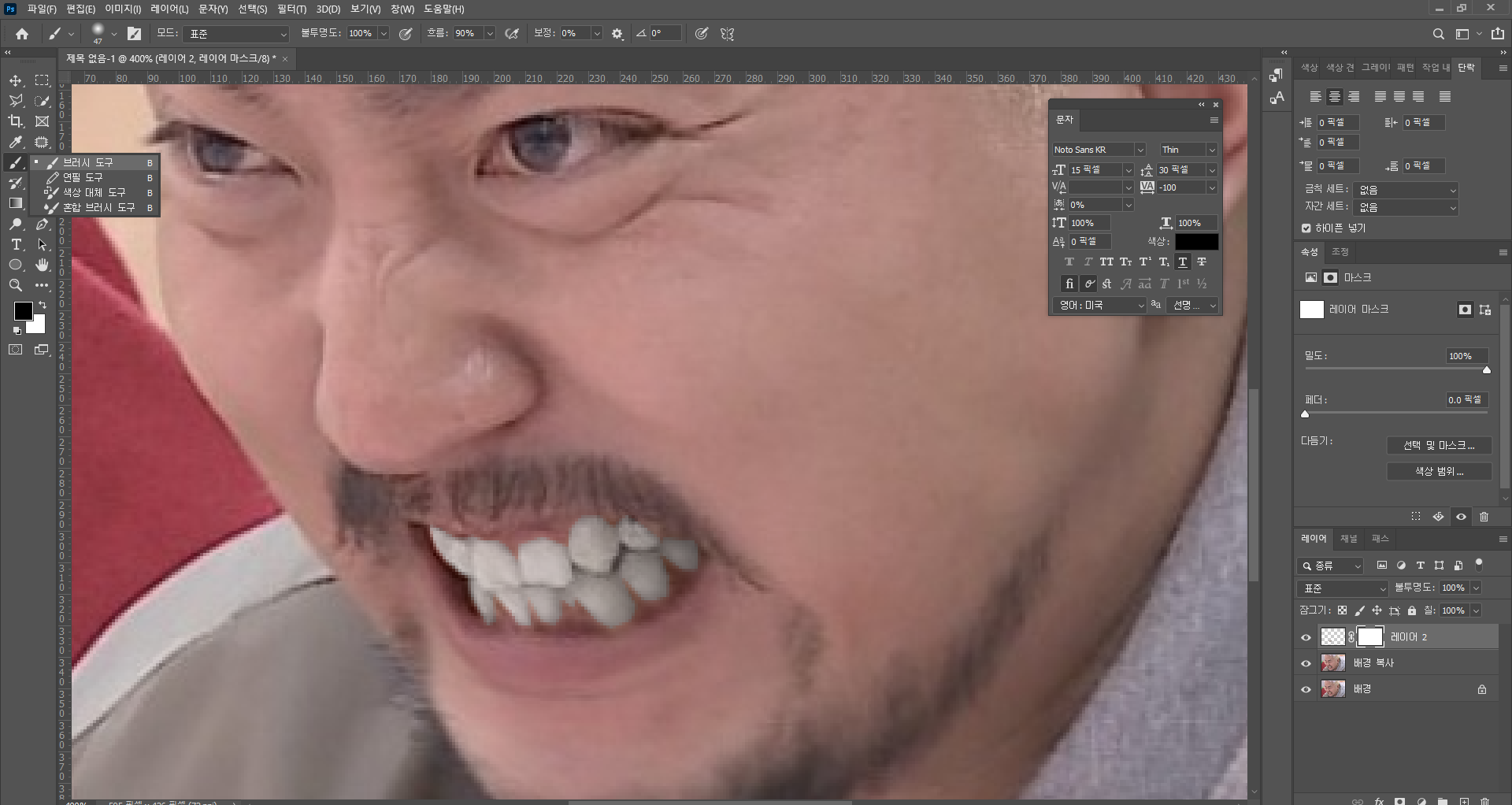Image resolution: width=1512 pixels, height=805 pixels.
Task: Swap foreground and background colors icon
Action: pyautogui.click(x=43, y=305)
